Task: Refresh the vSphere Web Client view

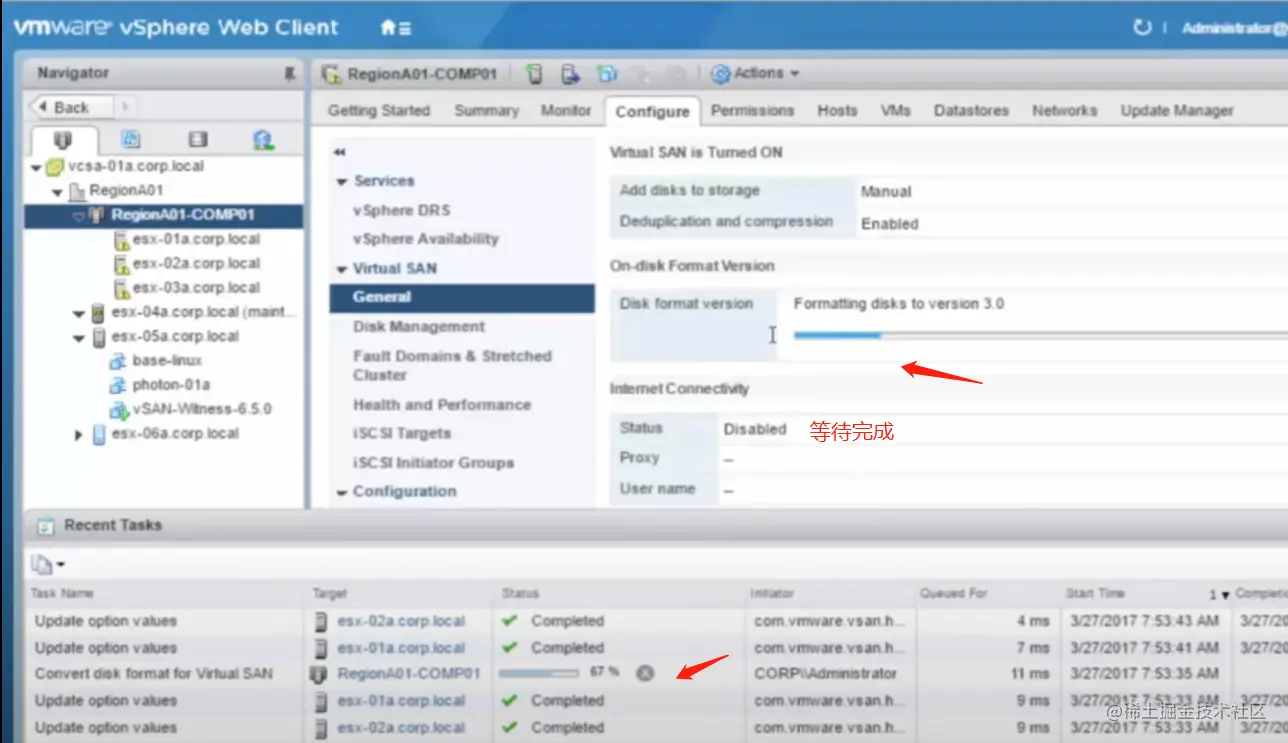Action: 1142,28
